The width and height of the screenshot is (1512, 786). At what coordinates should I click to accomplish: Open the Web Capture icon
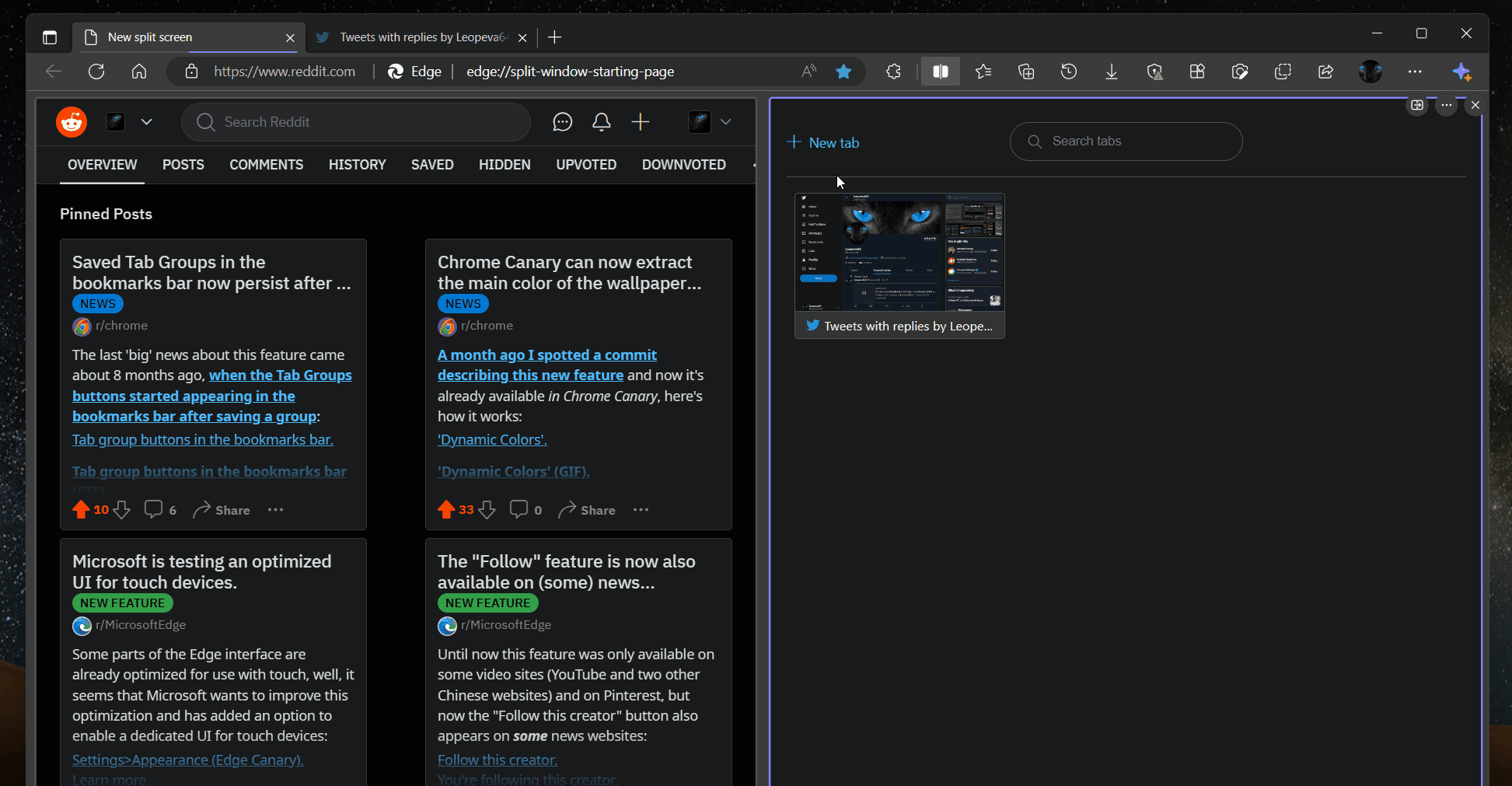(1240, 71)
